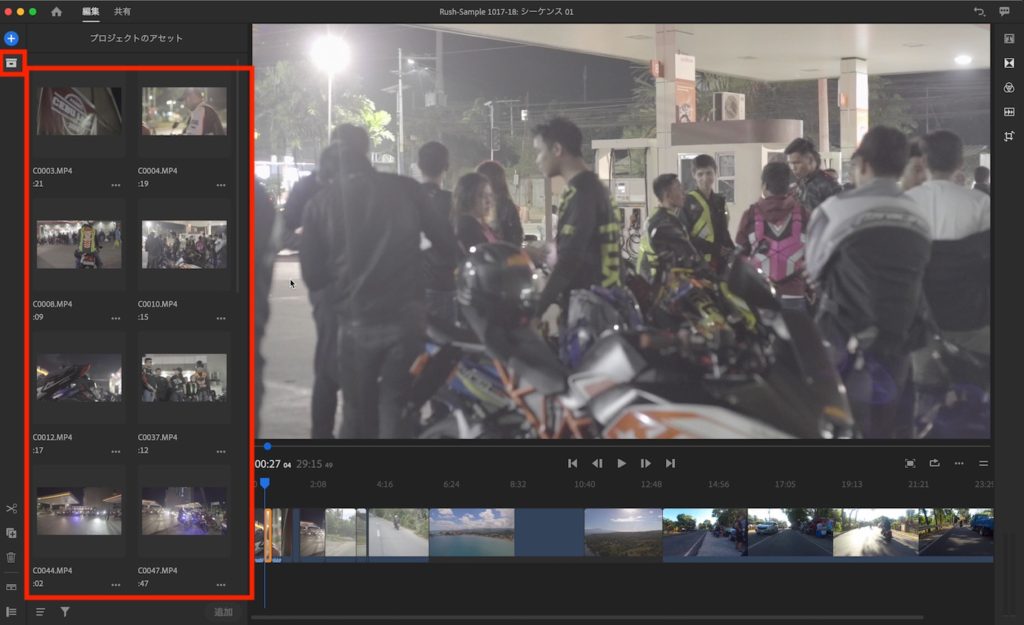The image size is (1024, 625).
Task: Open the 共有 (Share) tab
Action: (x=121, y=11)
